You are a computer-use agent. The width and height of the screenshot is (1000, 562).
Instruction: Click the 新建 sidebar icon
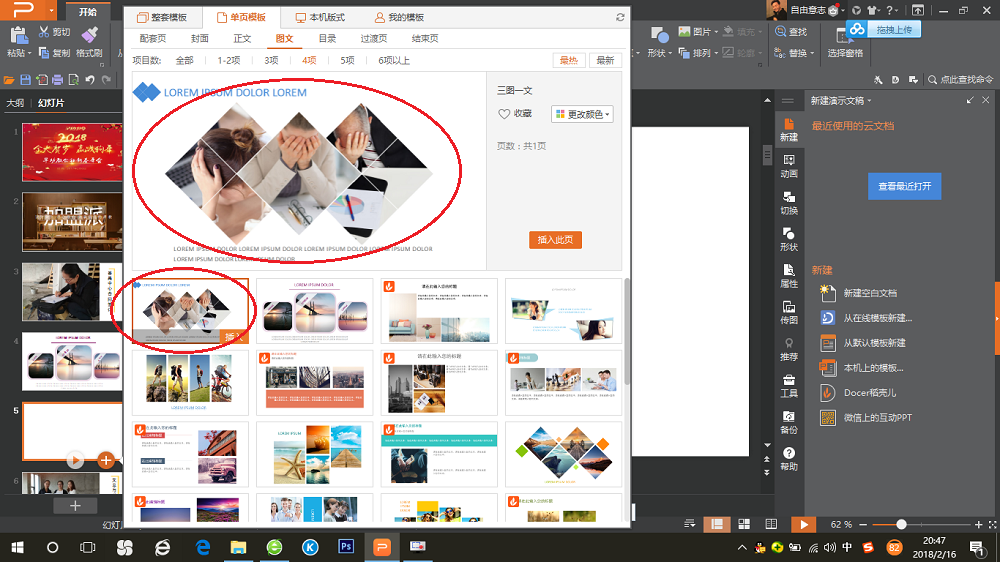click(789, 124)
